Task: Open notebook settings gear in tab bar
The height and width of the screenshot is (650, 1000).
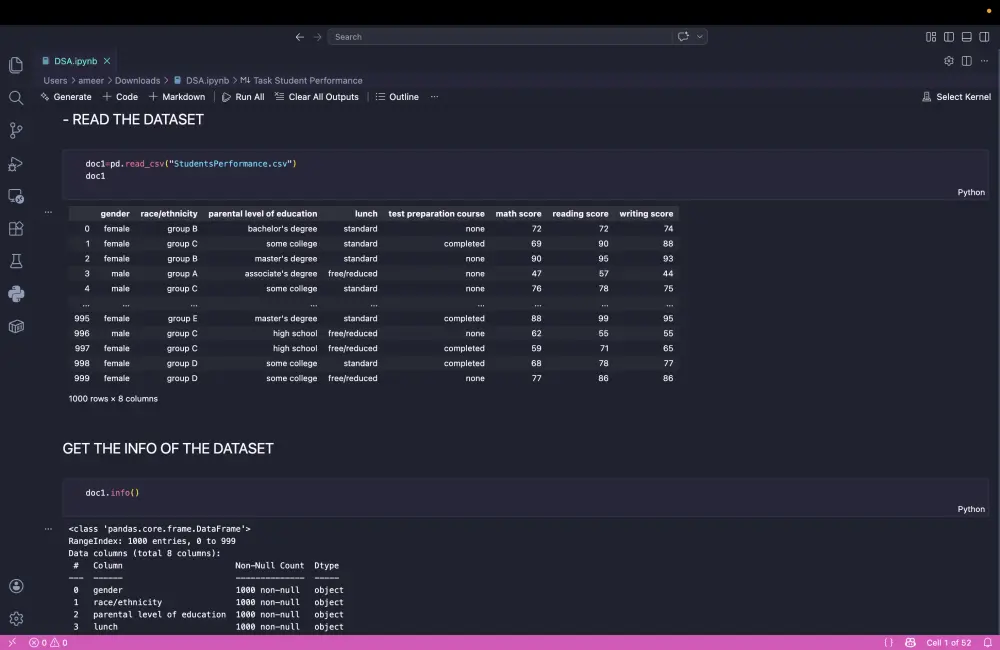Action: coord(949,61)
